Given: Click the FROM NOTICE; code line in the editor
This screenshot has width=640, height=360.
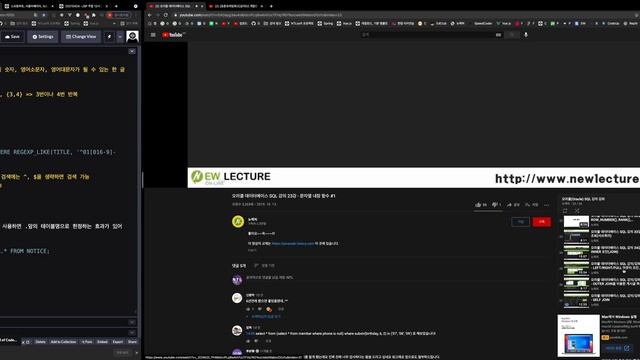Looking at the screenshot, I should point(25,251).
